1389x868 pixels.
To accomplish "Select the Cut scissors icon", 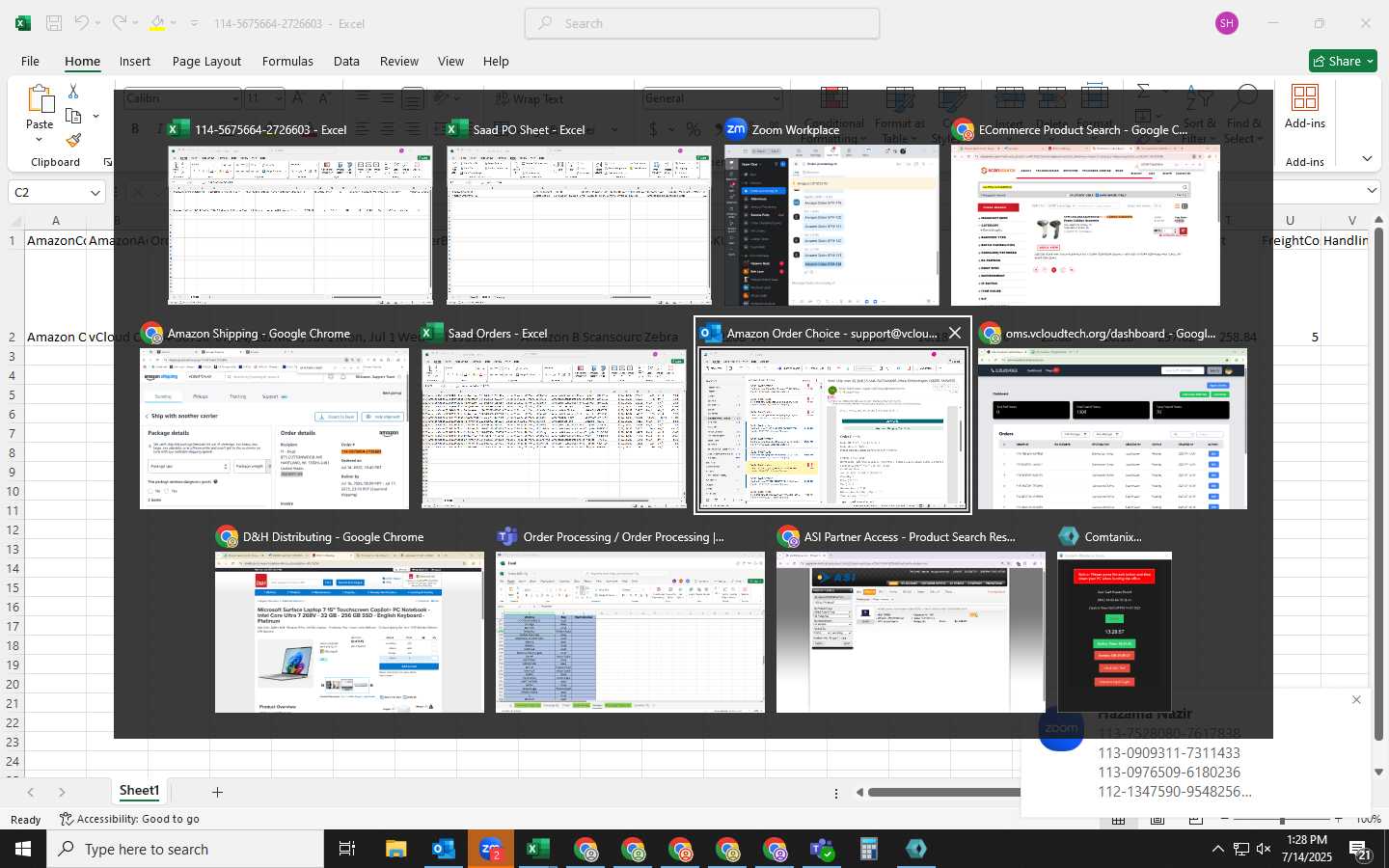I will (x=73, y=91).
